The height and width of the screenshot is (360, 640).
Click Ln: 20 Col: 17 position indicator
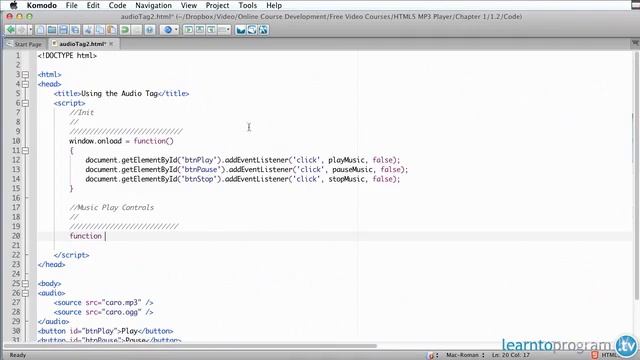tap(511, 355)
